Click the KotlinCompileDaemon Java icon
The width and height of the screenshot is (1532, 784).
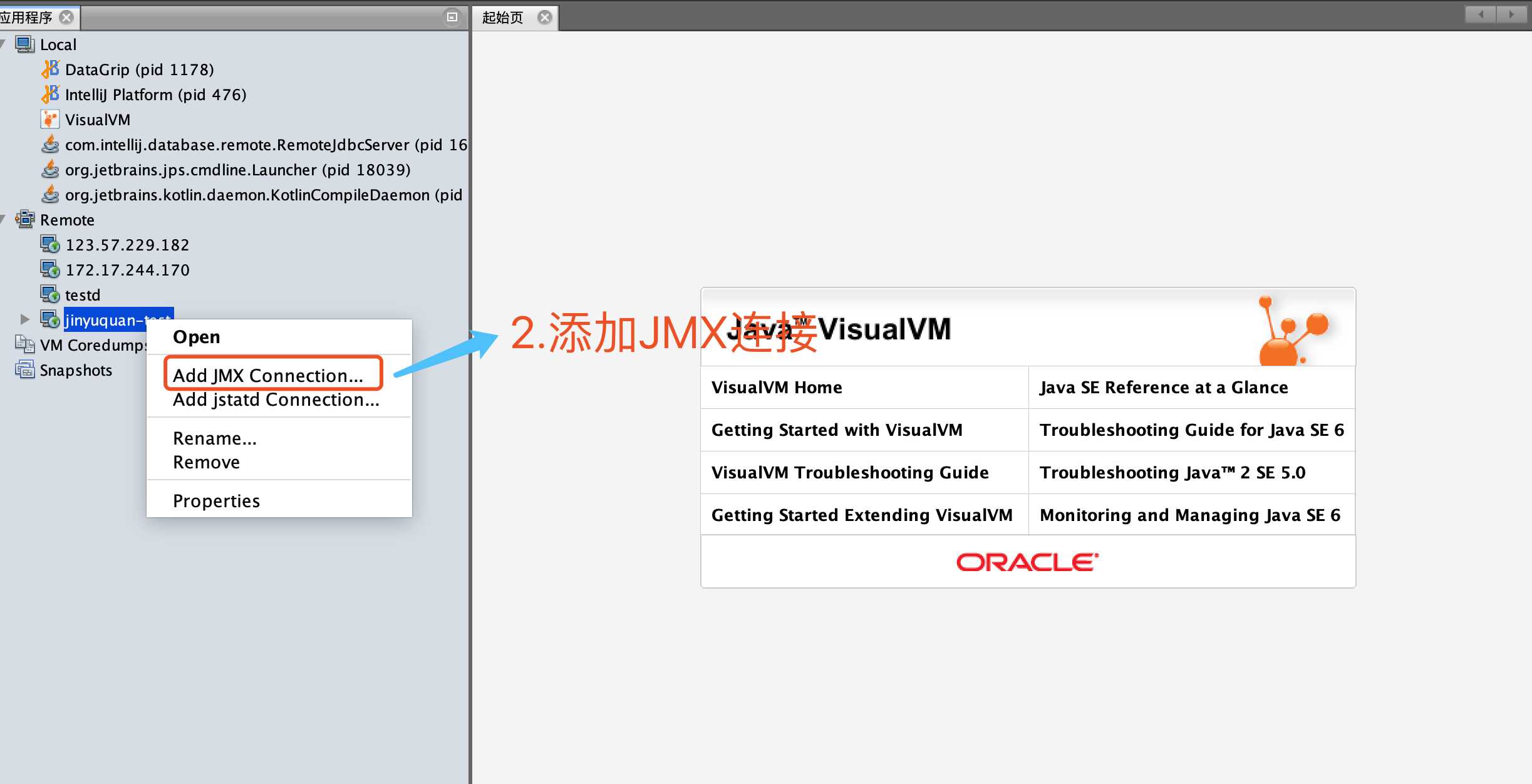coord(50,195)
